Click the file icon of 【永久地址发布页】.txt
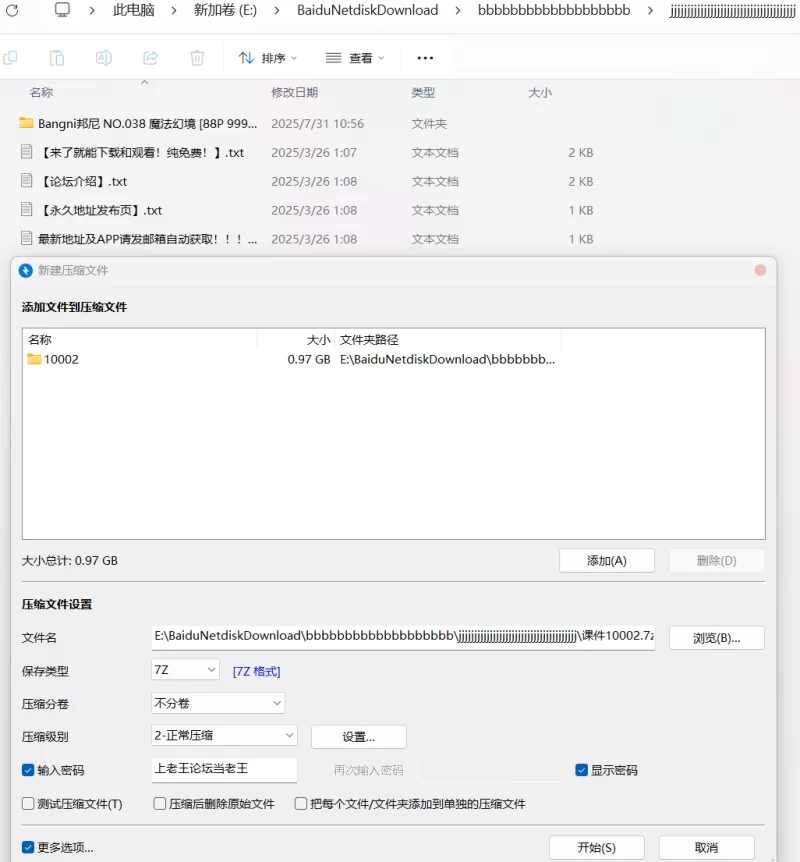Viewport: 800px width, 862px height. click(x=26, y=209)
